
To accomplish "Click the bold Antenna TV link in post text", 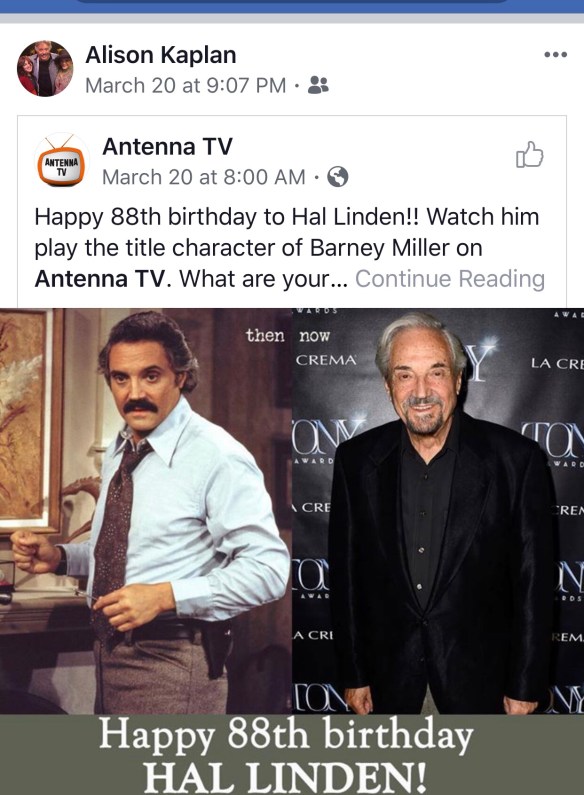I will 100,278.
